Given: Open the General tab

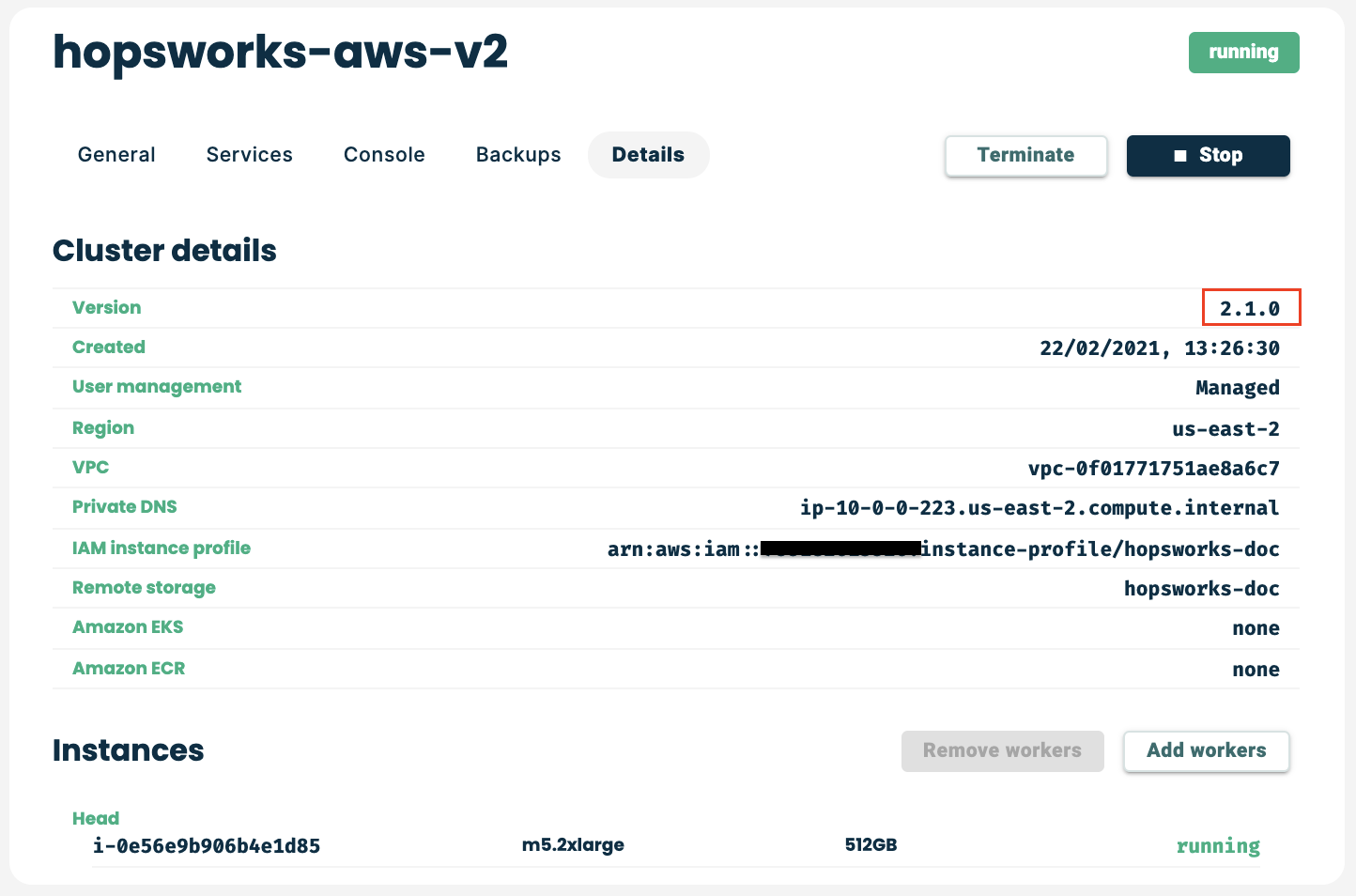Looking at the screenshot, I should coord(116,155).
